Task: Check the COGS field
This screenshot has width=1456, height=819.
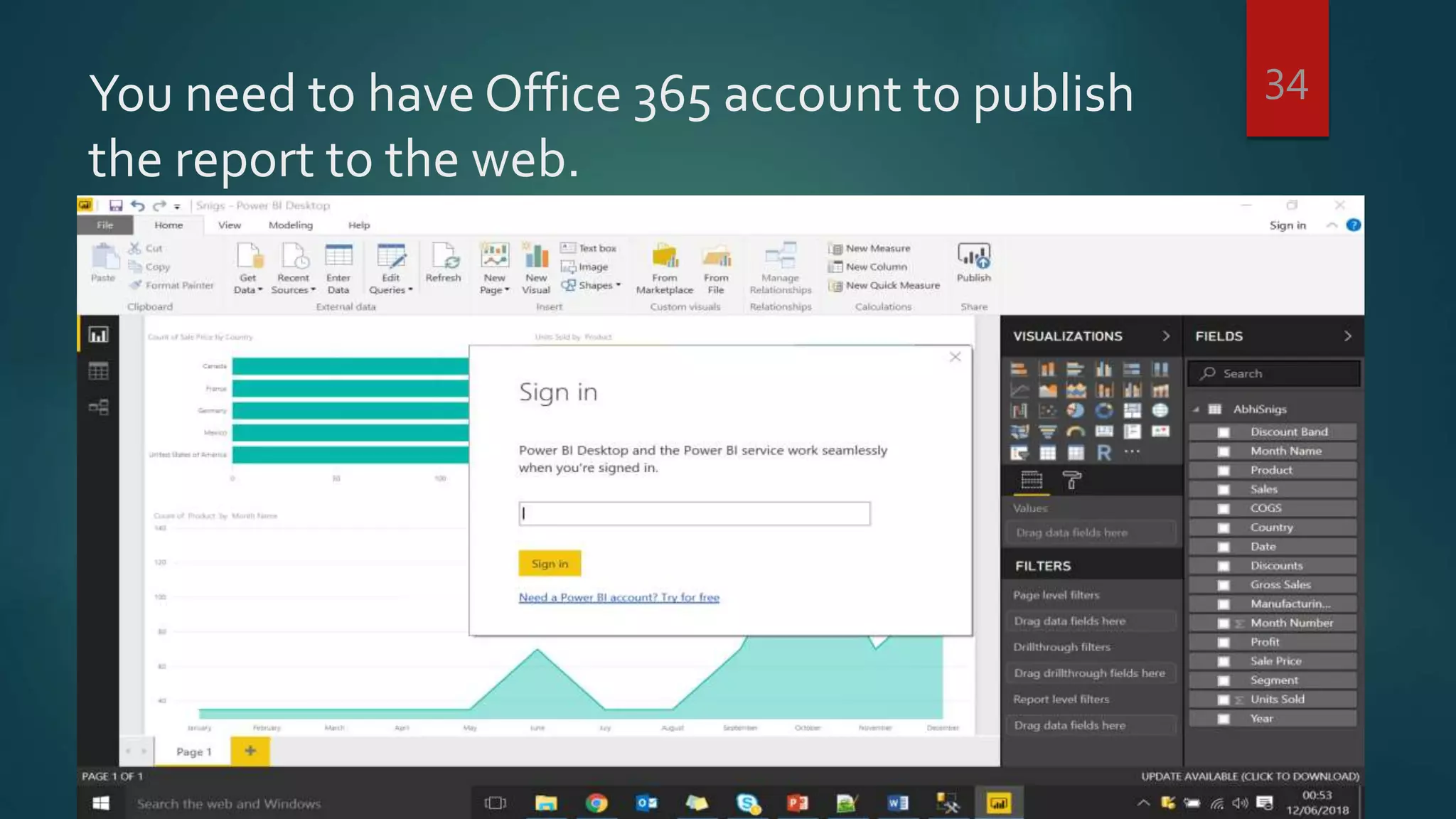Action: (x=1224, y=508)
